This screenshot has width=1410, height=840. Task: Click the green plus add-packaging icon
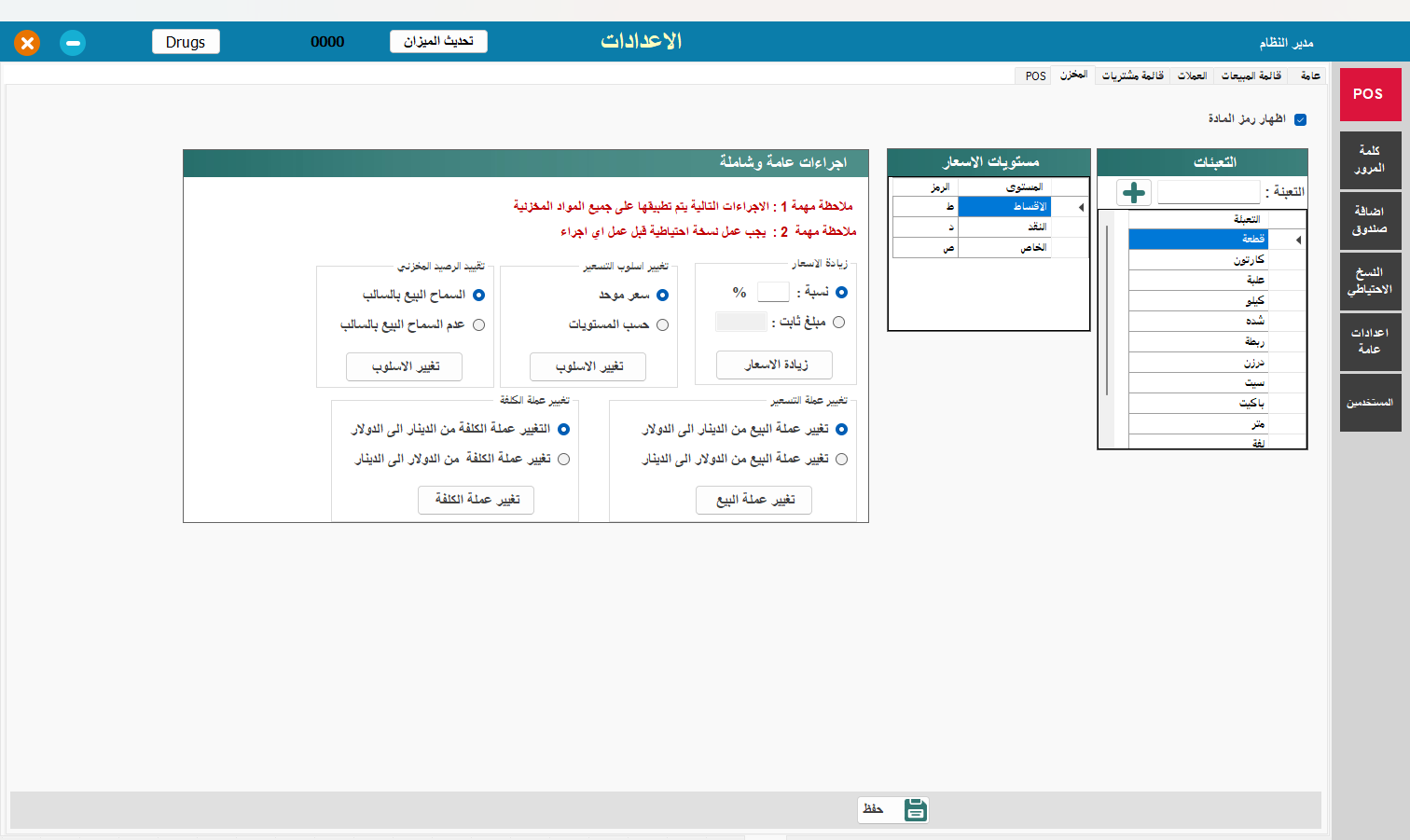click(x=1134, y=192)
